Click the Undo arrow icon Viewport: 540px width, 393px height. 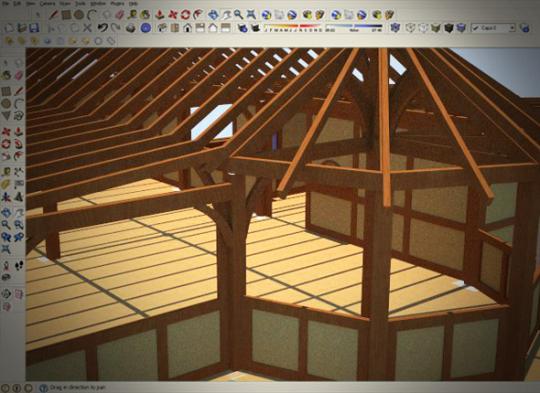pos(102,28)
